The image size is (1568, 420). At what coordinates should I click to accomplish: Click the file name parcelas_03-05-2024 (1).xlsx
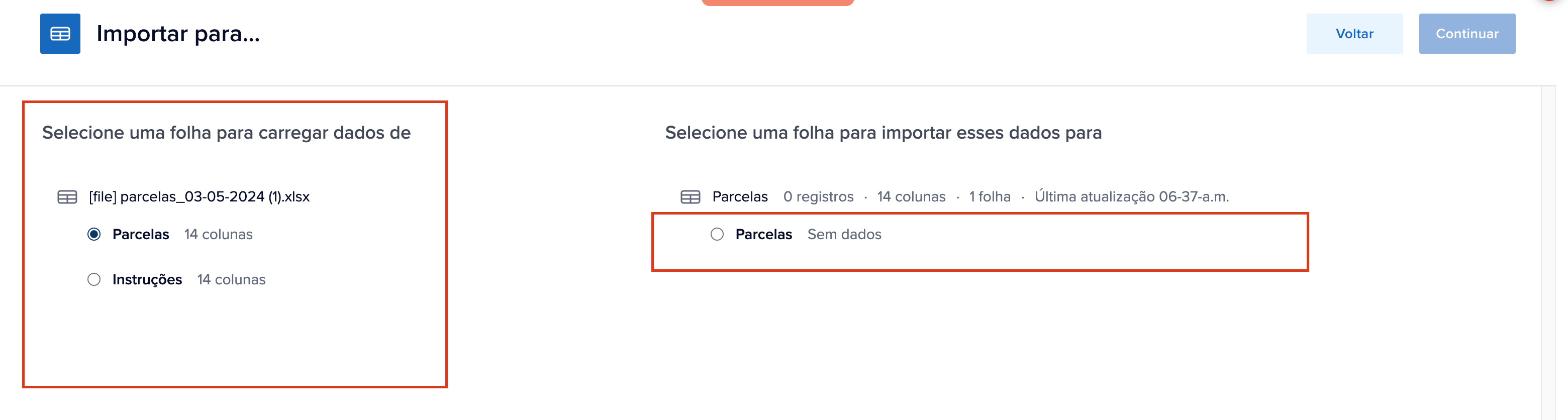pyautogui.click(x=199, y=196)
